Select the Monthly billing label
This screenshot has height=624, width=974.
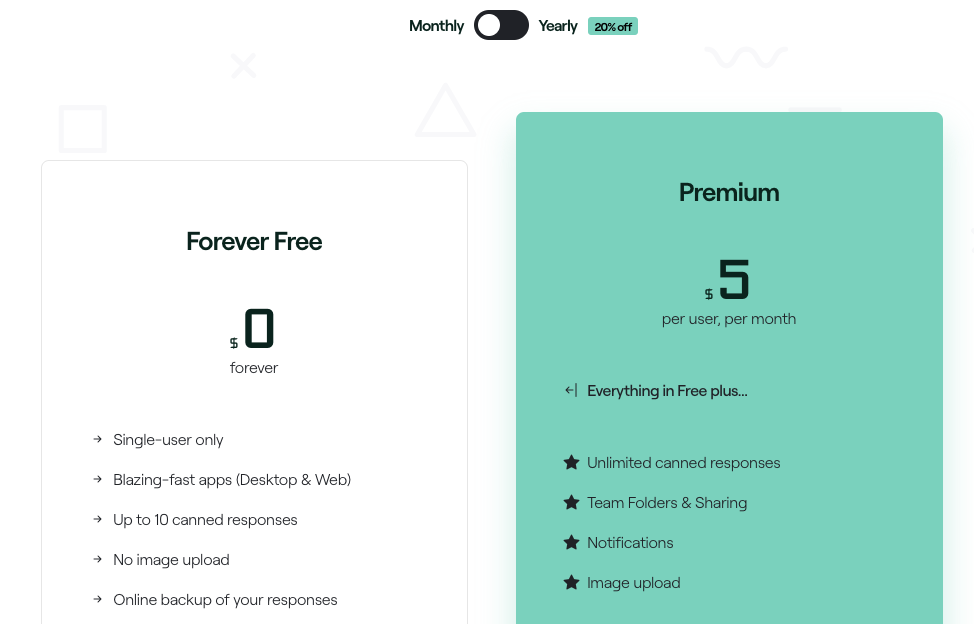pyautogui.click(x=436, y=26)
